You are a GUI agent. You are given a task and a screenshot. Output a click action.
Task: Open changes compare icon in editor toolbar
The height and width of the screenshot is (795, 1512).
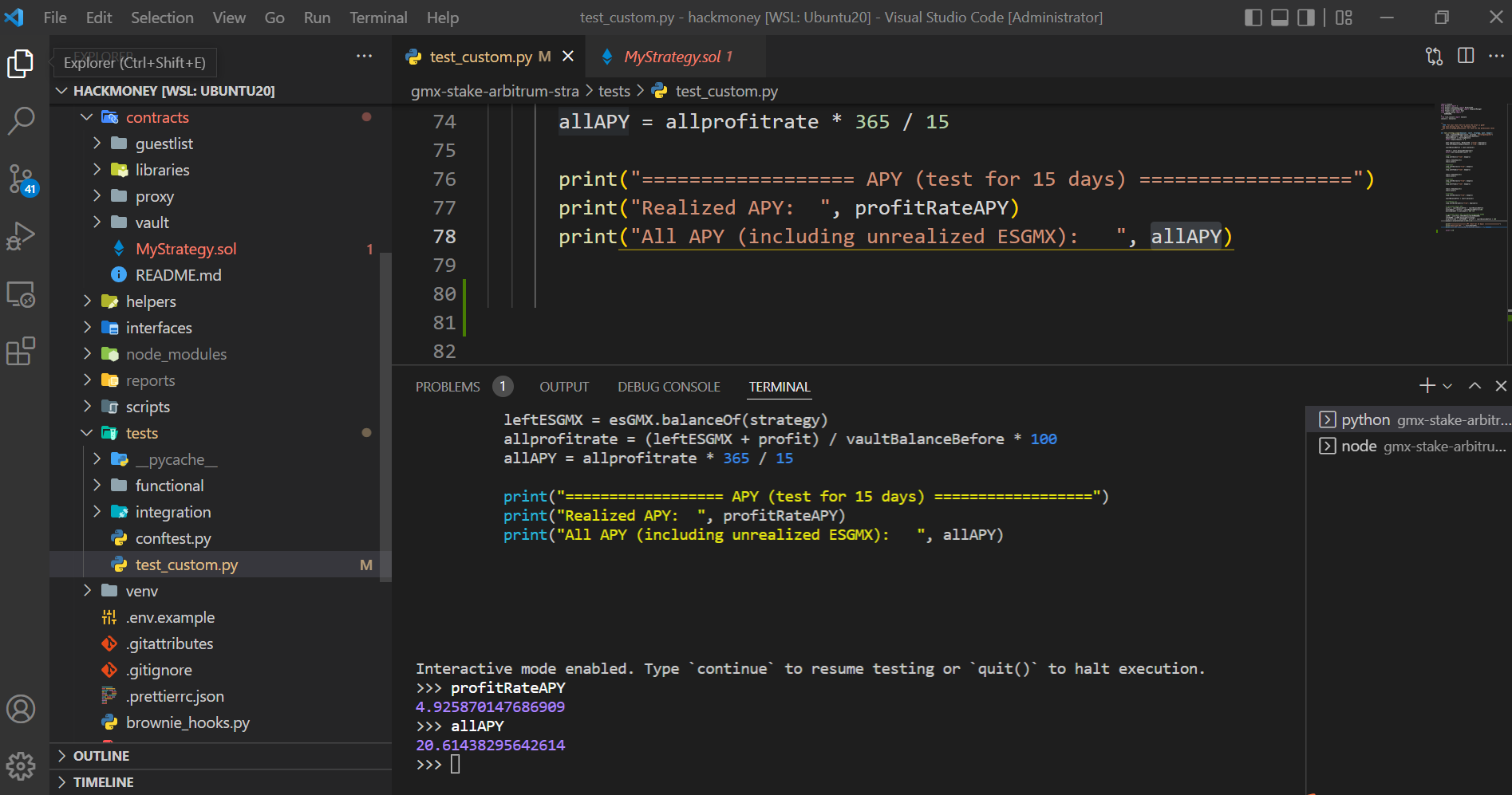click(x=1435, y=56)
